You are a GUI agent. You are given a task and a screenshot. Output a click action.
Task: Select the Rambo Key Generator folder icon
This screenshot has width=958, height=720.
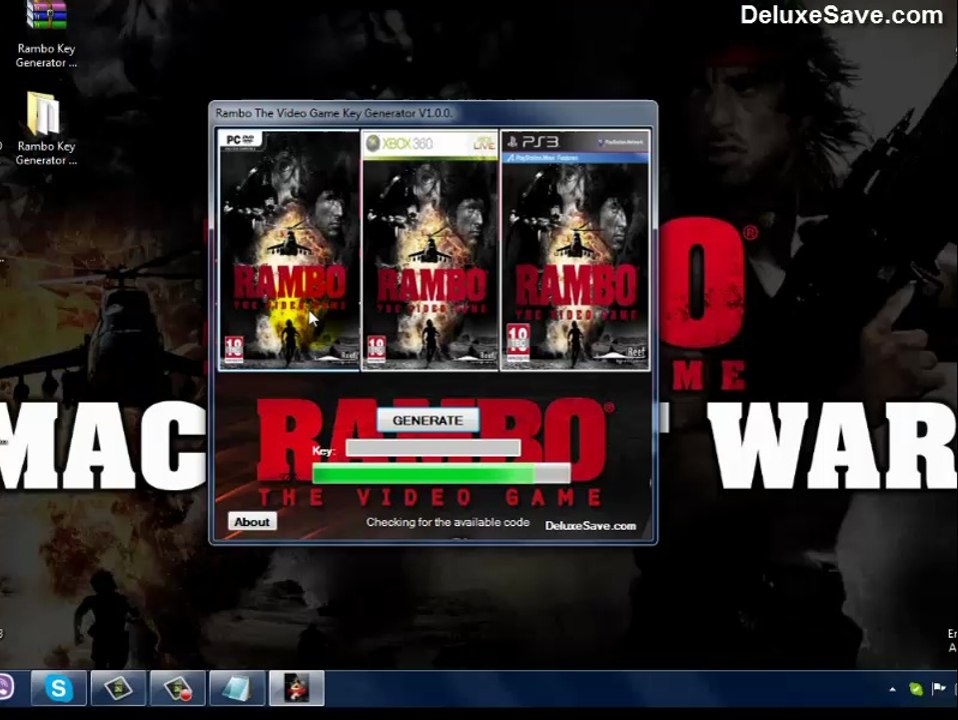(x=46, y=129)
